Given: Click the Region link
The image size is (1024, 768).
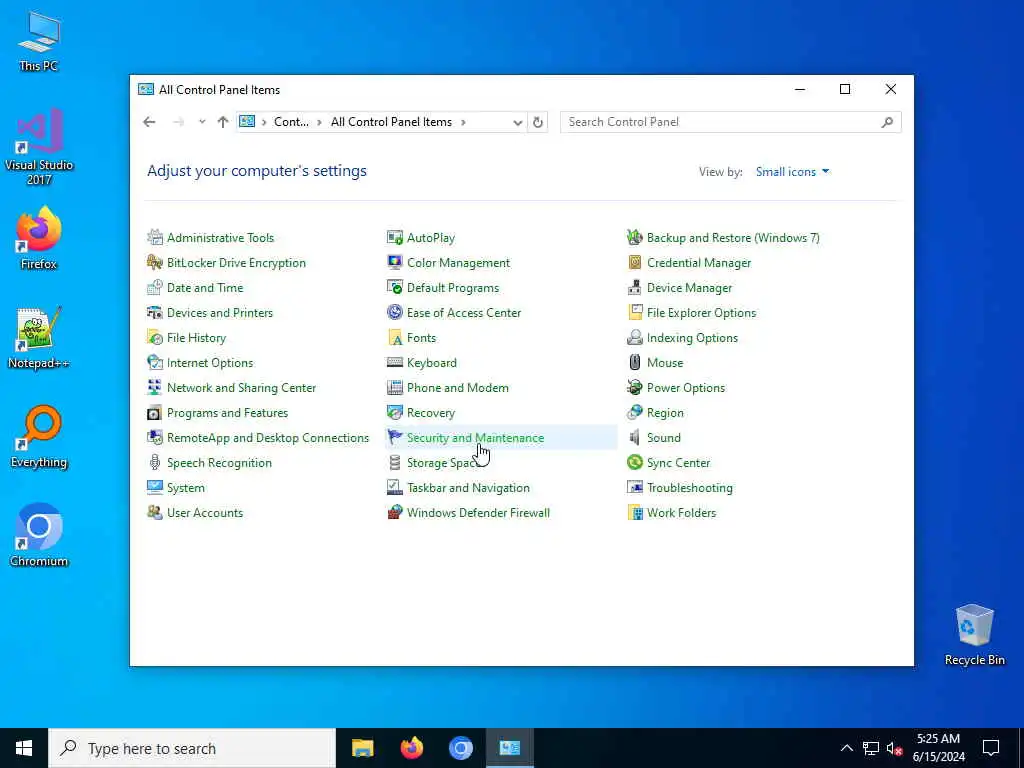Looking at the screenshot, I should coord(665,413).
